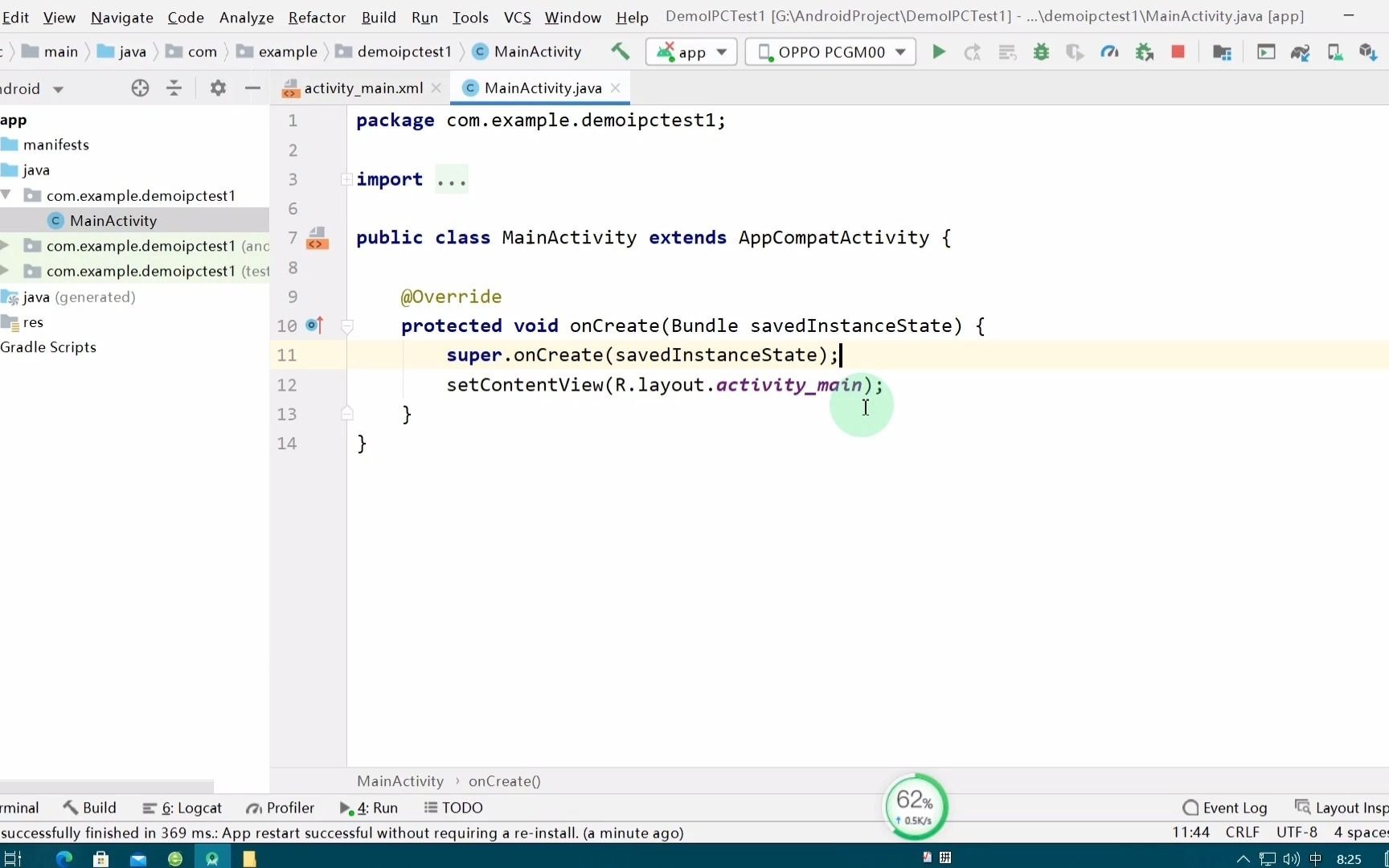This screenshot has height=868, width=1389.
Task: Collapse the com.example.demoipctest1 package
Action: pyautogui.click(x=6, y=195)
